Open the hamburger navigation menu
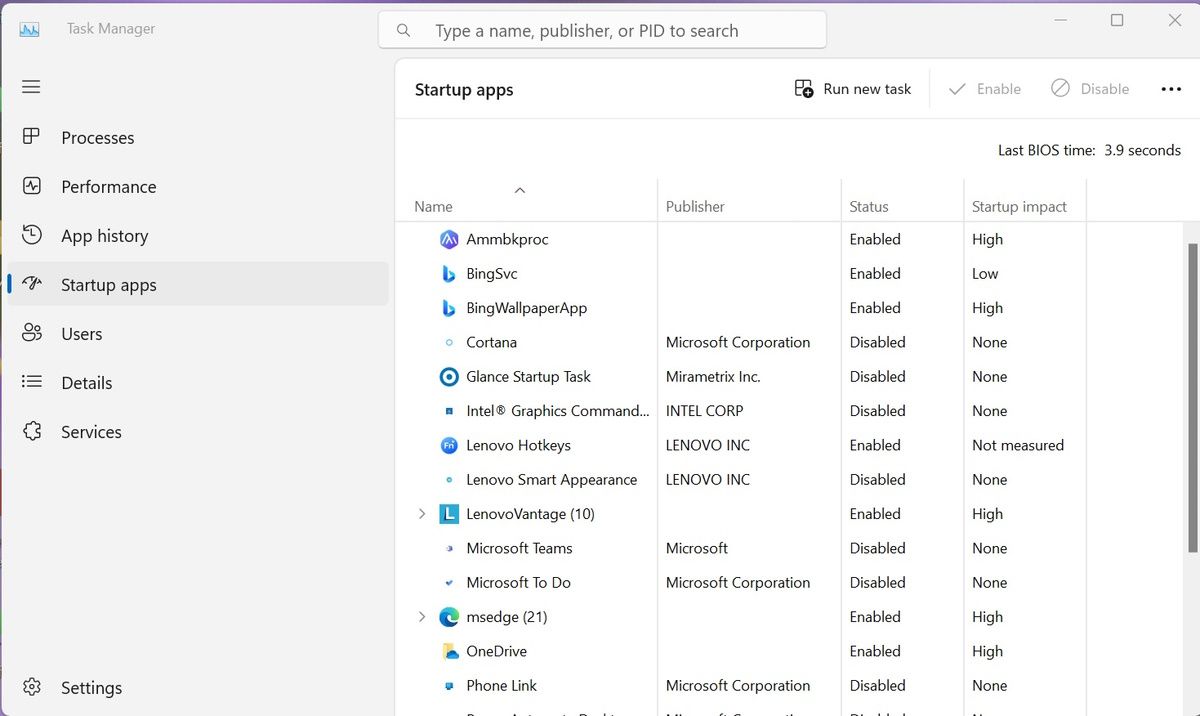Screen dimensions: 1200x716 click(x=31, y=87)
